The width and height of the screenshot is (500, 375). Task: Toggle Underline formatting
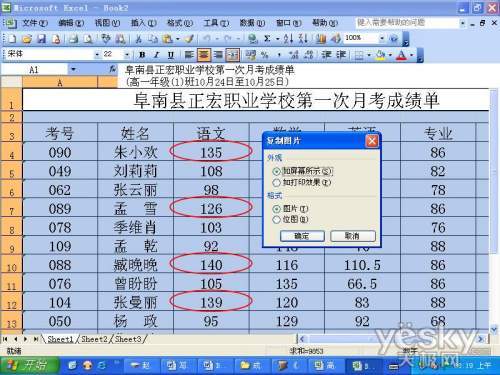pyautogui.click(x=171, y=55)
